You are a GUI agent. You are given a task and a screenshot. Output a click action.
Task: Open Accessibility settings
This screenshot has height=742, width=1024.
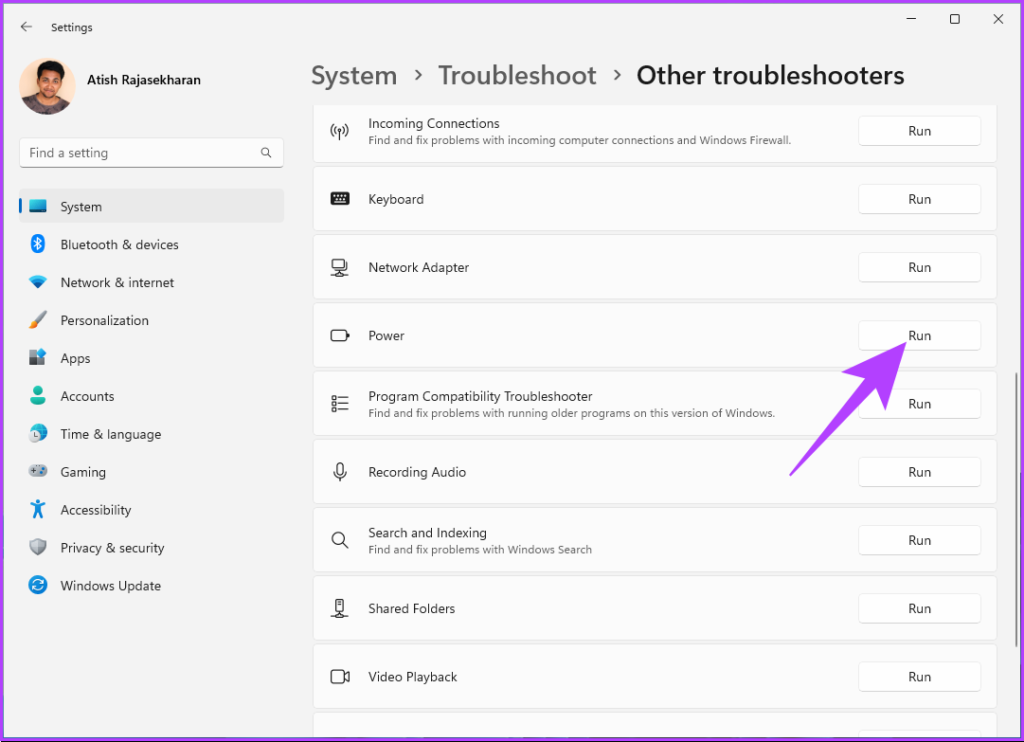coord(95,510)
